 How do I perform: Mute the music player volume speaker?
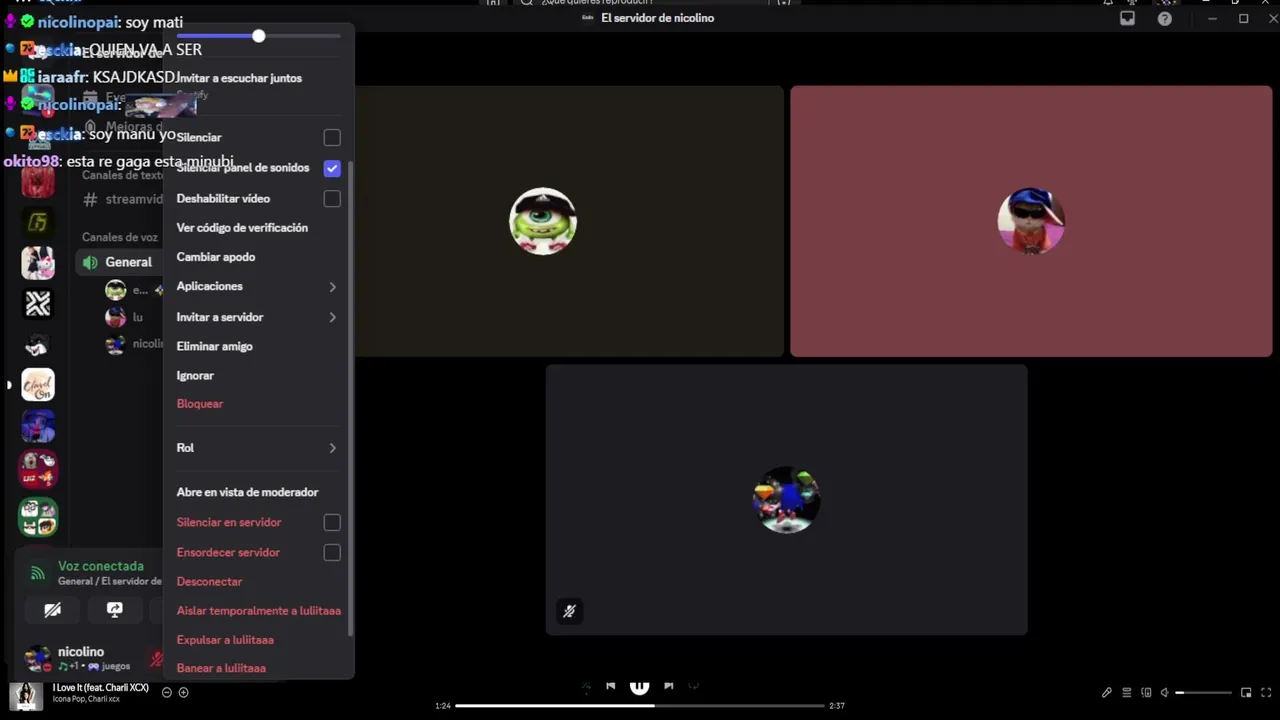[x=1164, y=692]
